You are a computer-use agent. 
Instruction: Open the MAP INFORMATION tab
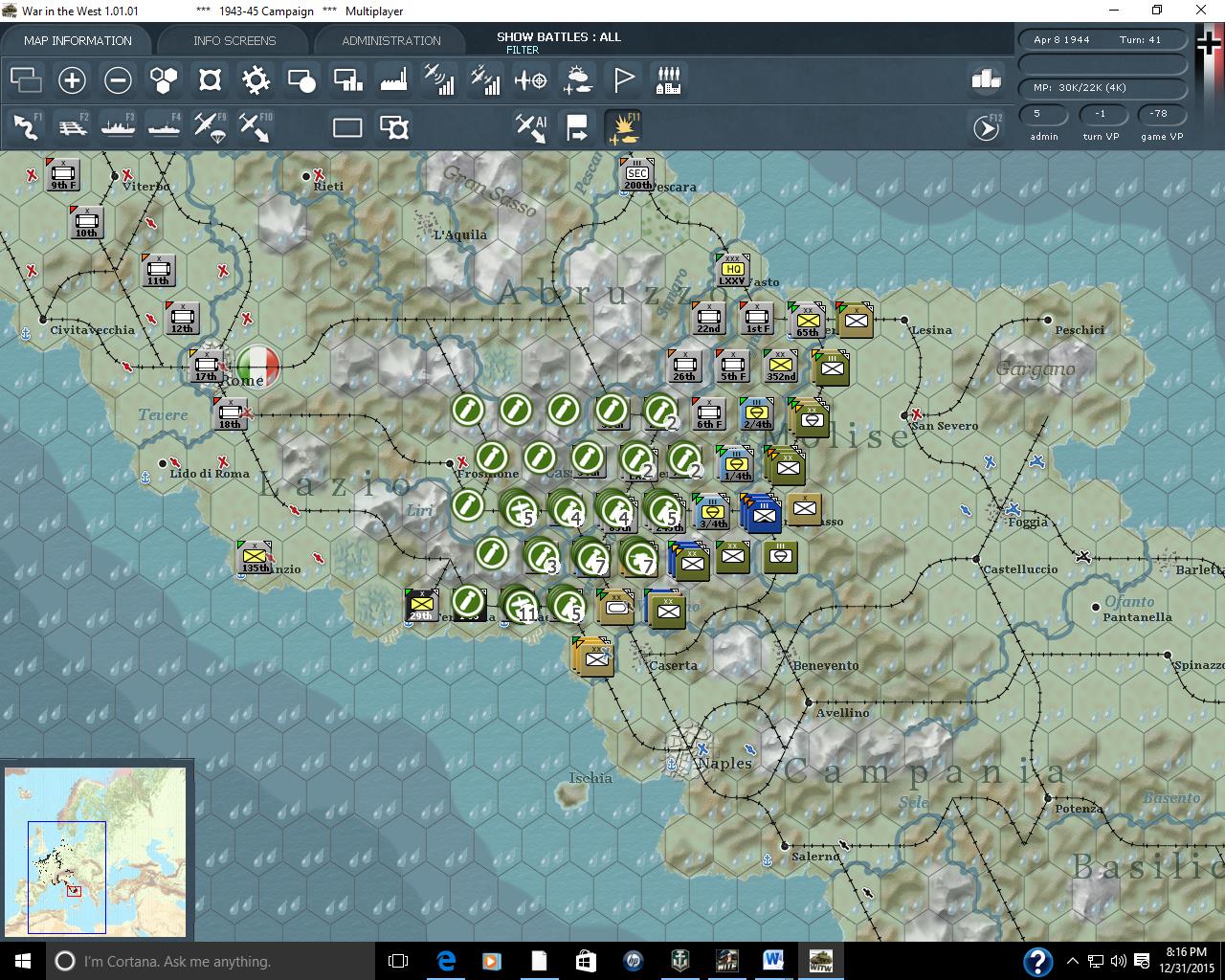(78, 40)
